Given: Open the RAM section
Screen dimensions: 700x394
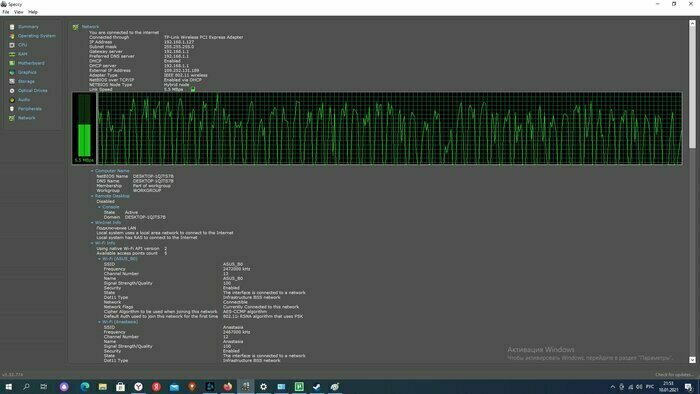Looking at the screenshot, I should pos(22,54).
